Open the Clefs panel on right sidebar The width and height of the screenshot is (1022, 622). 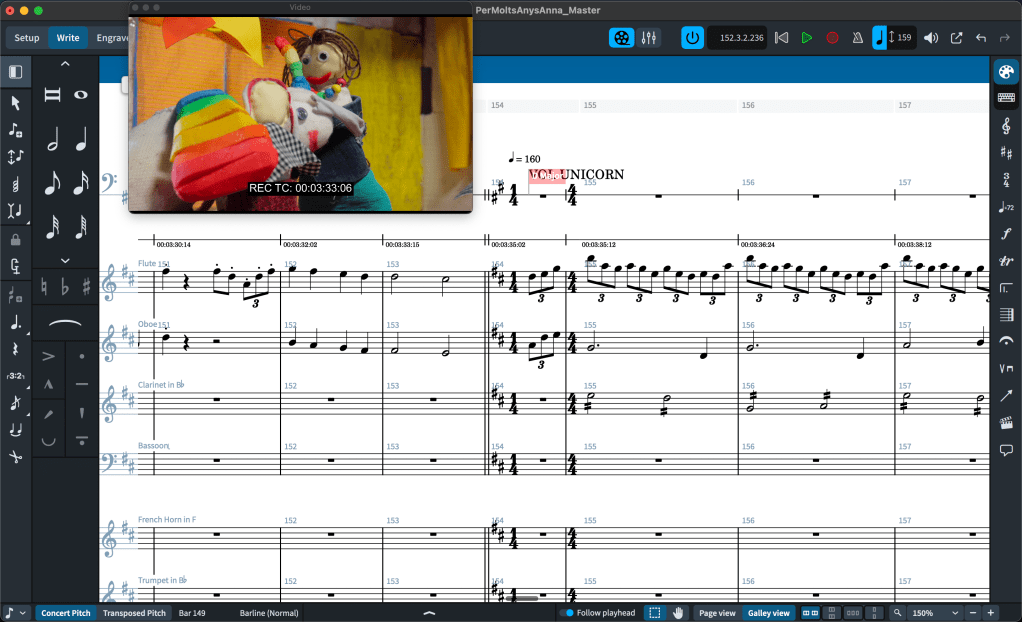click(x=1006, y=125)
